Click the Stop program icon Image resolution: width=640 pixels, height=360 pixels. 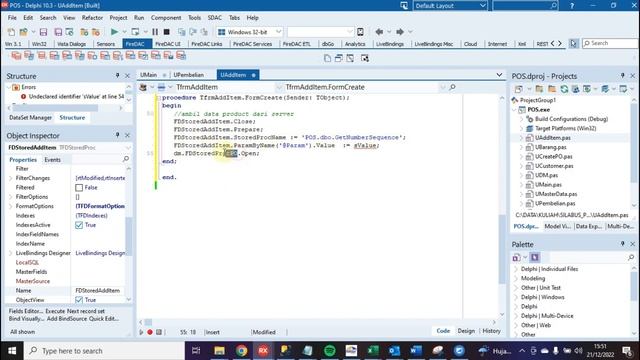pos(167,32)
